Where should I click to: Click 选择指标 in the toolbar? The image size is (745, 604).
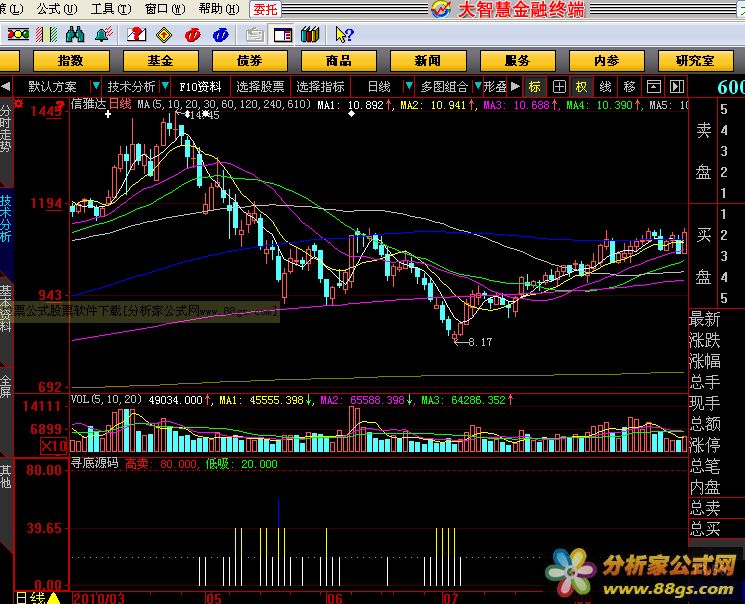320,86
